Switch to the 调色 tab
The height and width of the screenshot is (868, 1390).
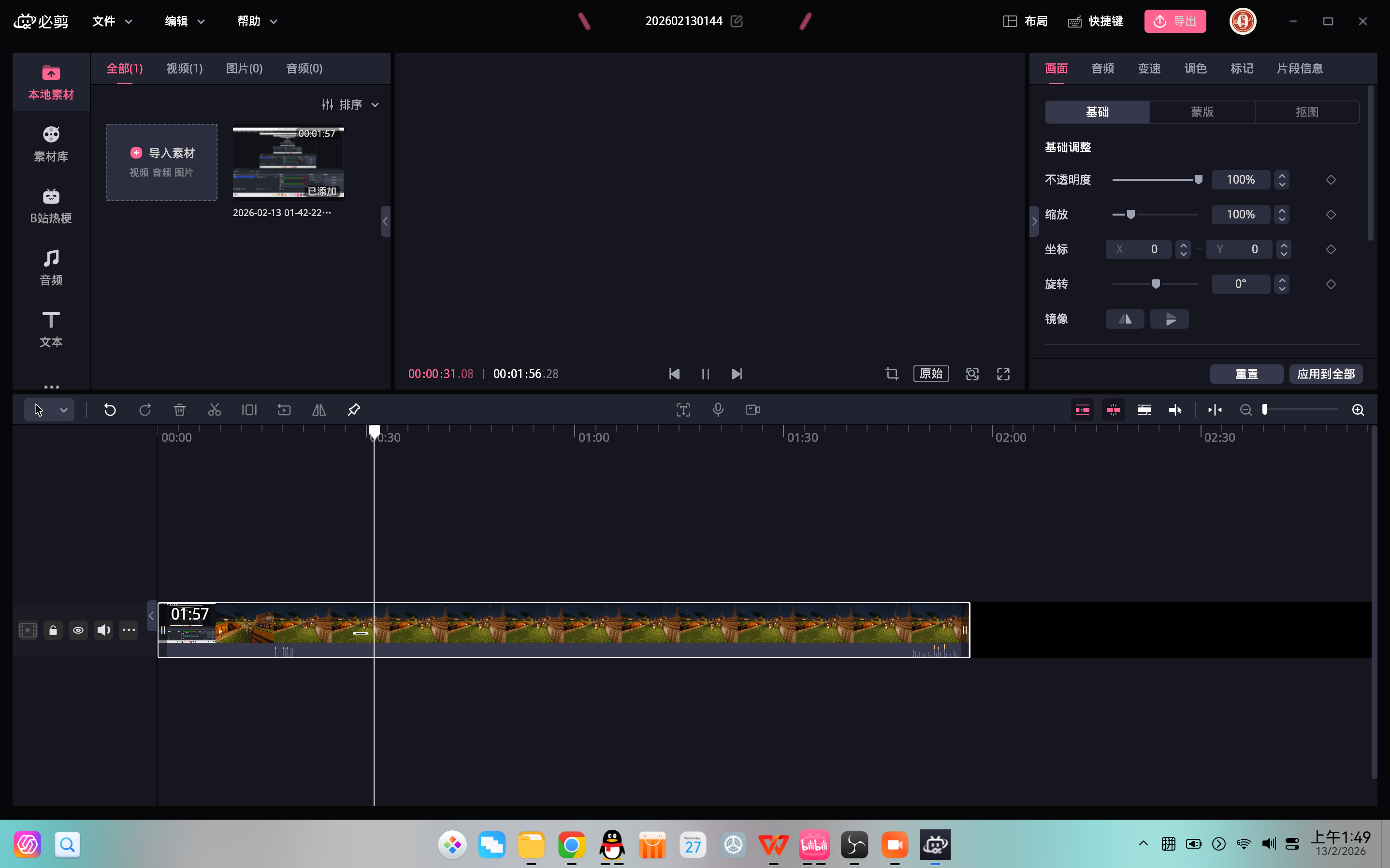(x=1195, y=68)
